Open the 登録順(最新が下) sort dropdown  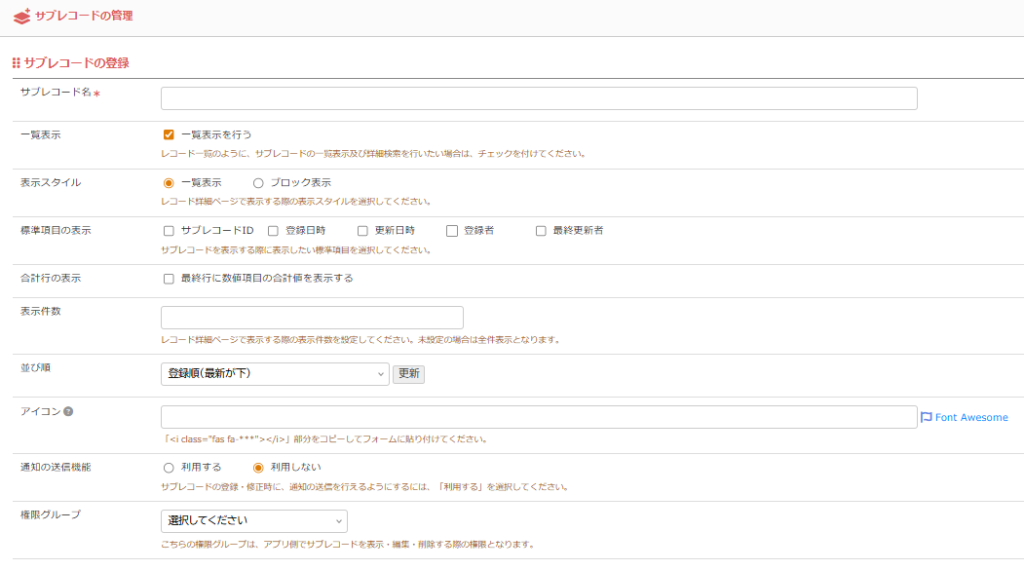[x=274, y=373]
